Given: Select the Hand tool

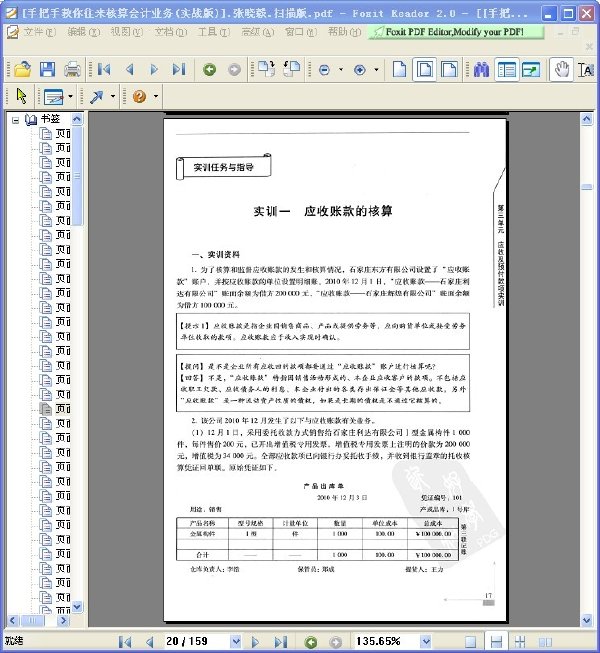Looking at the screenshot, I should point(561,69).
